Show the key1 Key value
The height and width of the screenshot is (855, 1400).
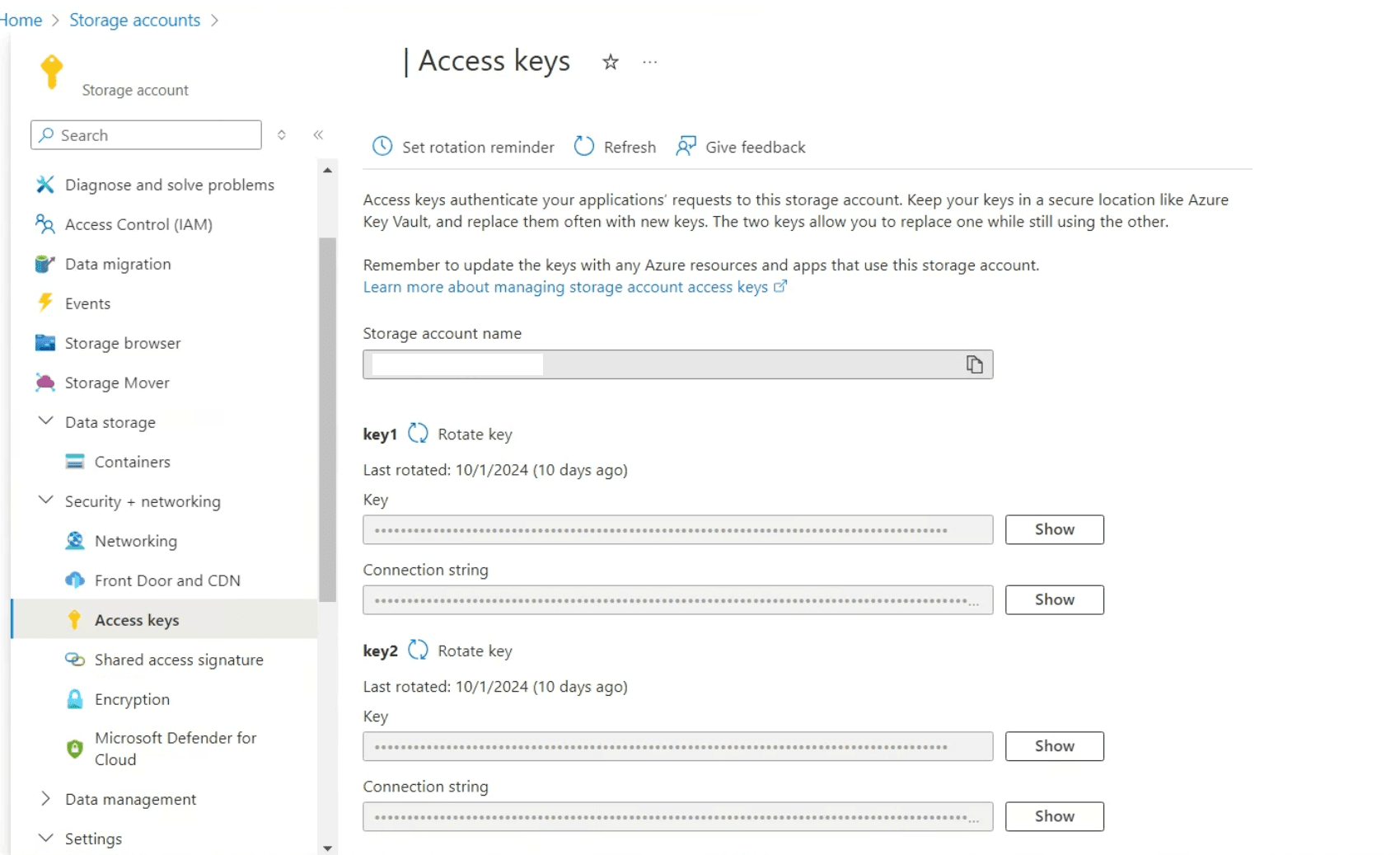tap(1054, 529)
